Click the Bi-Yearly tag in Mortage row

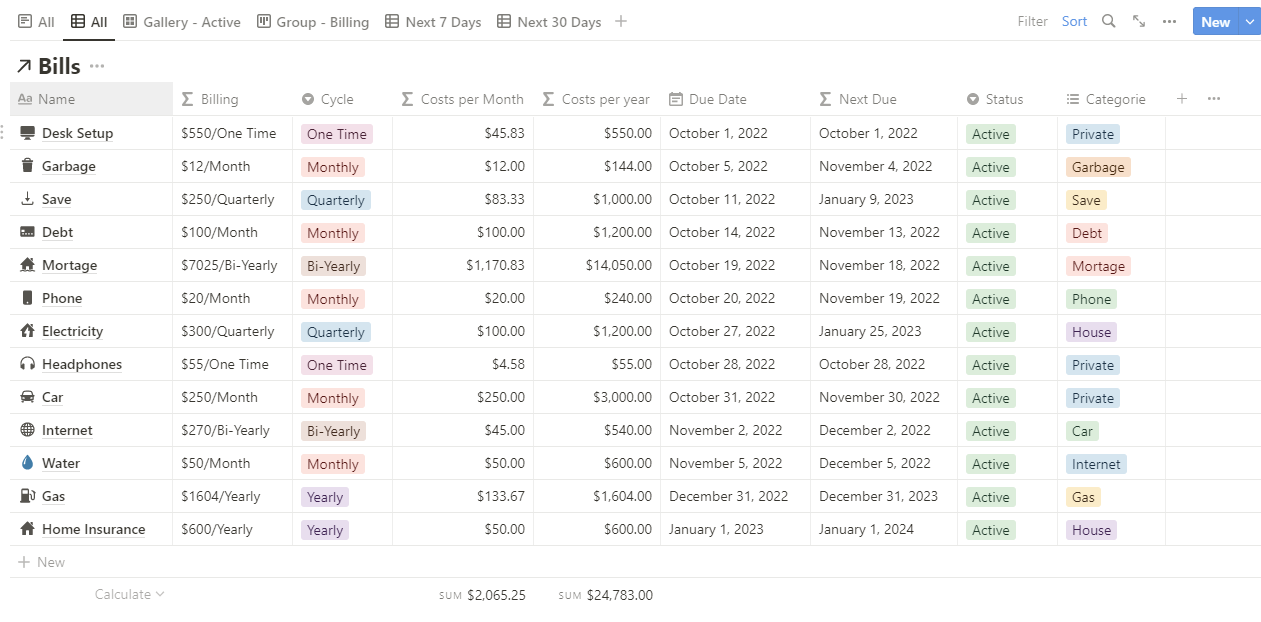pyautogui.click(x=333, y=266)
